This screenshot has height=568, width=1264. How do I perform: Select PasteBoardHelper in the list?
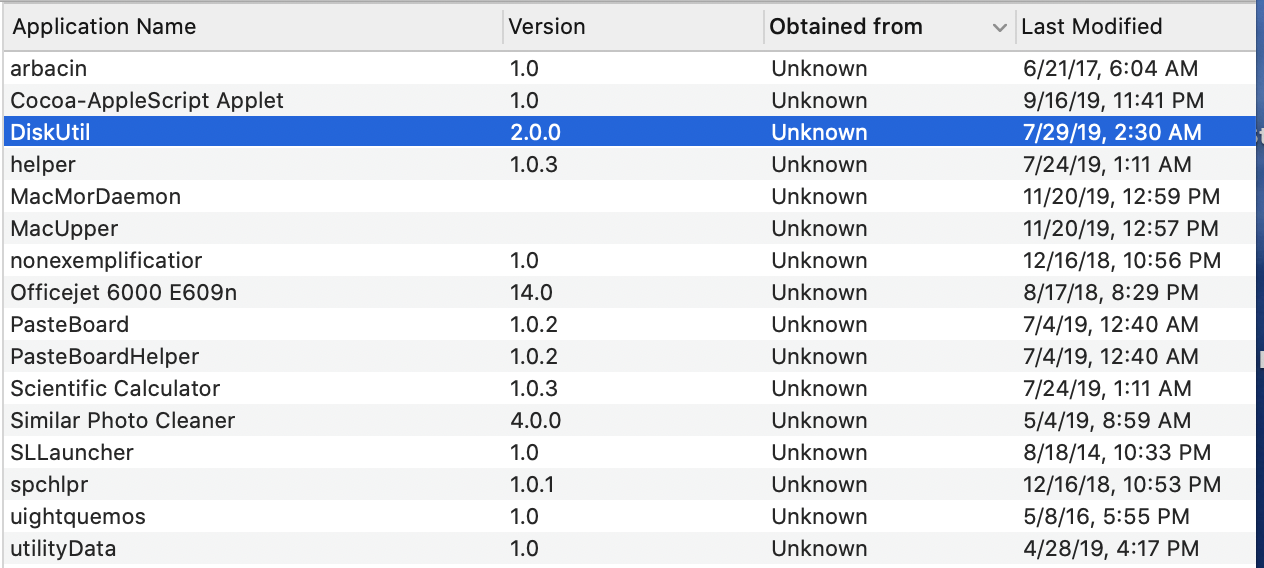click(104, 357)
